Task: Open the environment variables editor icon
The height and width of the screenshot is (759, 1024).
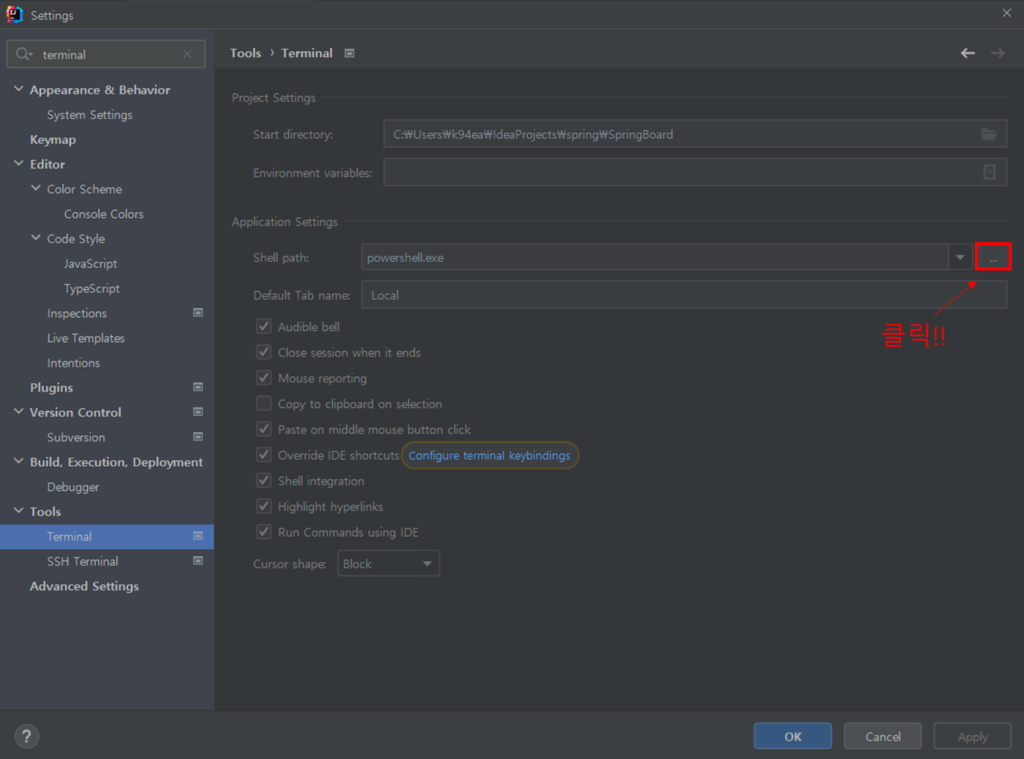Action: (x=988, y=172)
